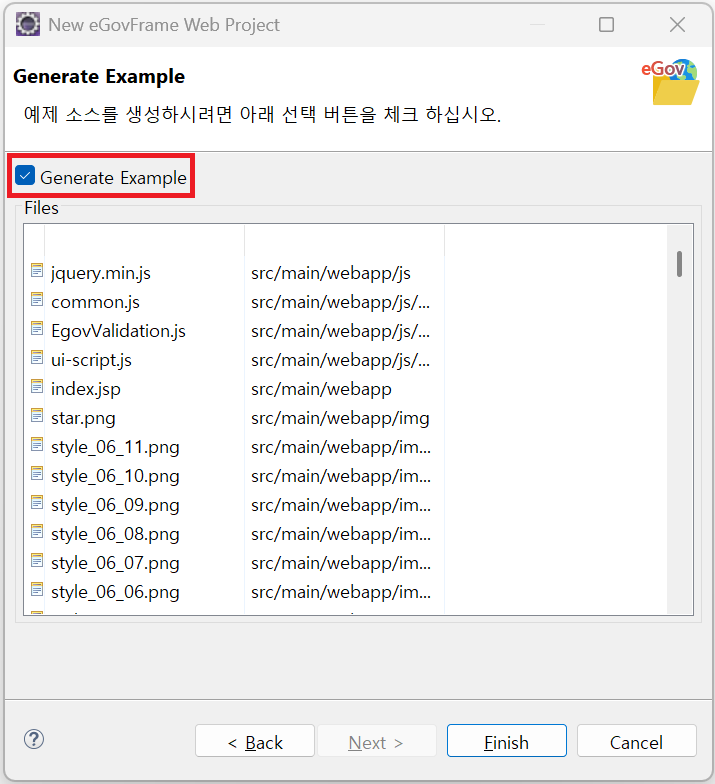Click the file icon beside style_06_11.png
Viewport: 715px width, 784px height.
pos(37,444)
